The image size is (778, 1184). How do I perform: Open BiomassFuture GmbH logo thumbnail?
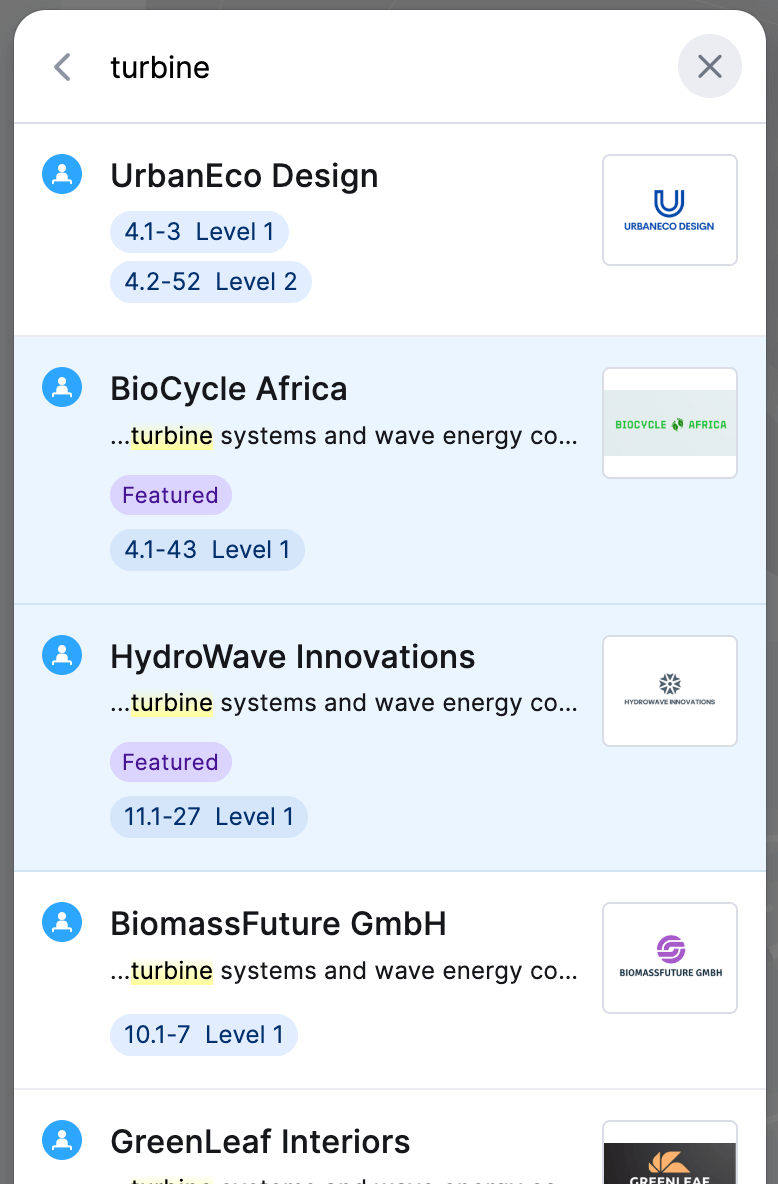click(670, 958)
